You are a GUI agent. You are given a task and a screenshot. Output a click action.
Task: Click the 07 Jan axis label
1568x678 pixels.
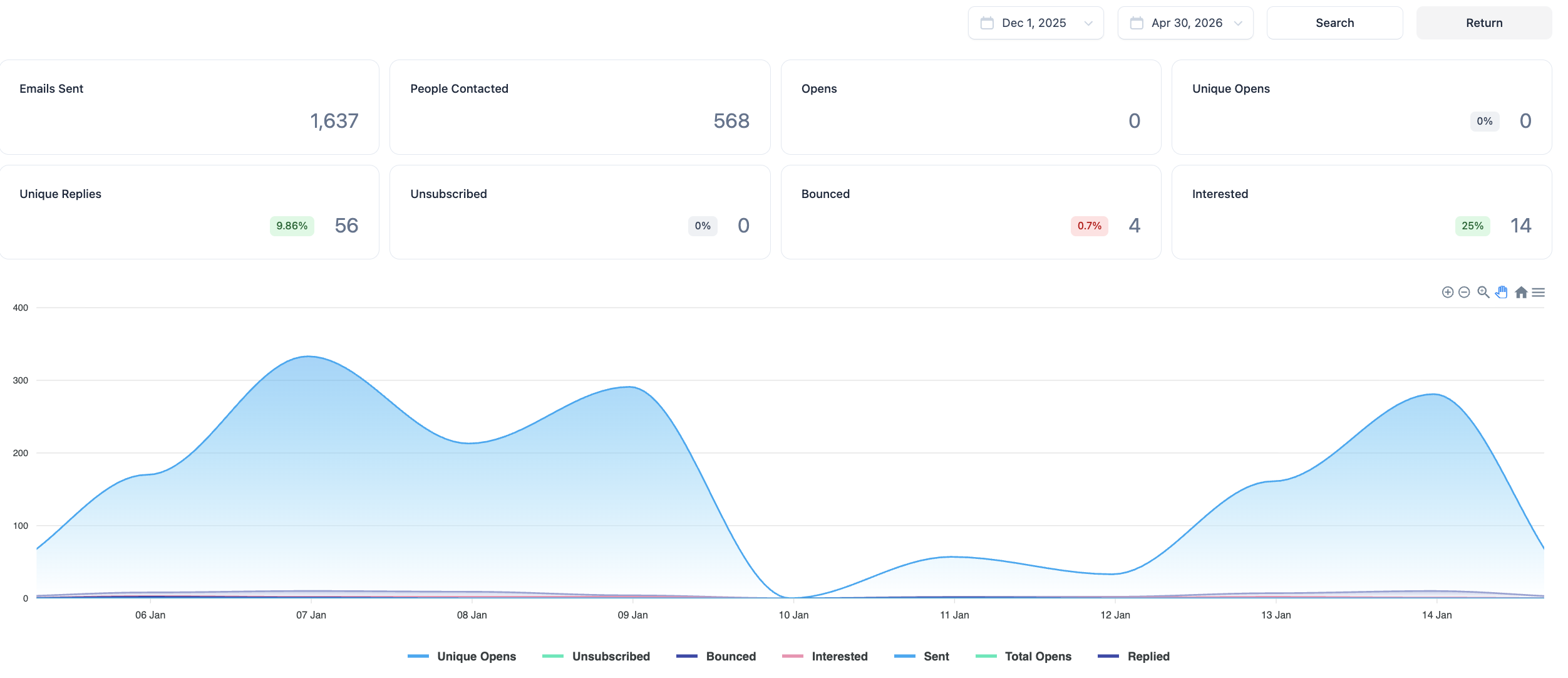tap(311, 615)
